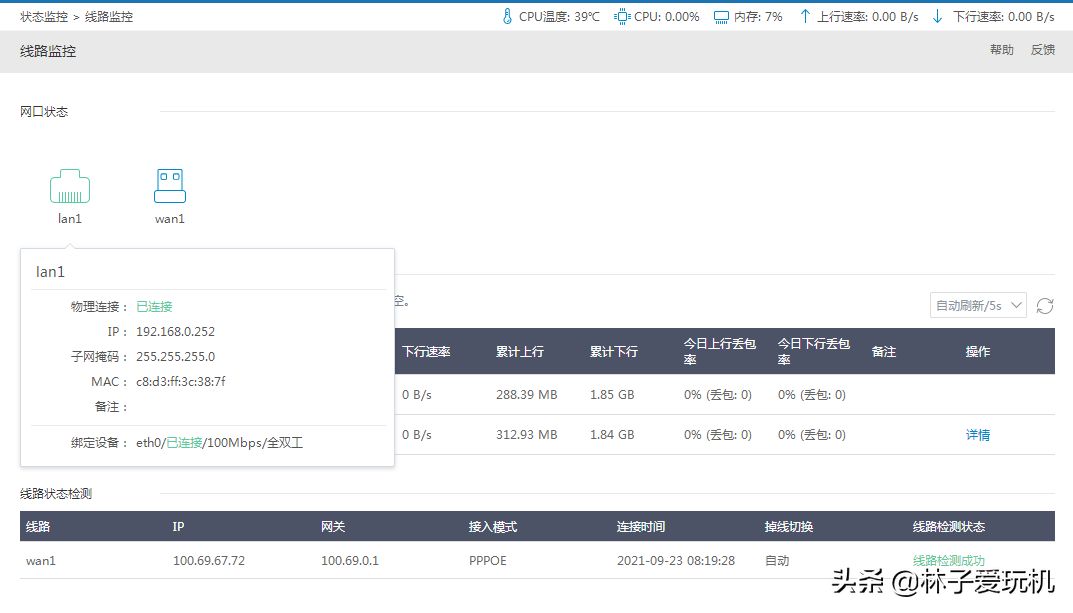Click the memory usage icon

(x=721, y=17)
